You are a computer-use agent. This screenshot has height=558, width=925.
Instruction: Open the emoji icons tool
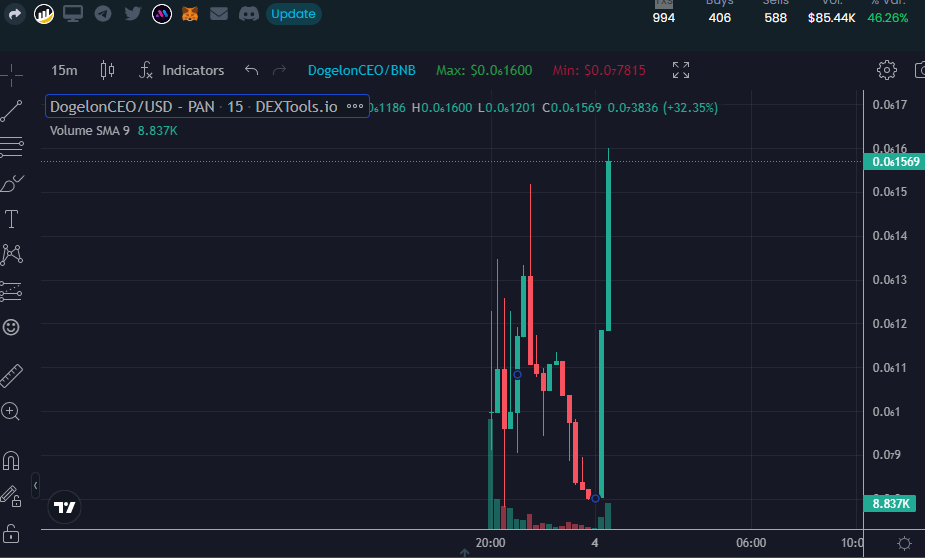coord(11,327)
